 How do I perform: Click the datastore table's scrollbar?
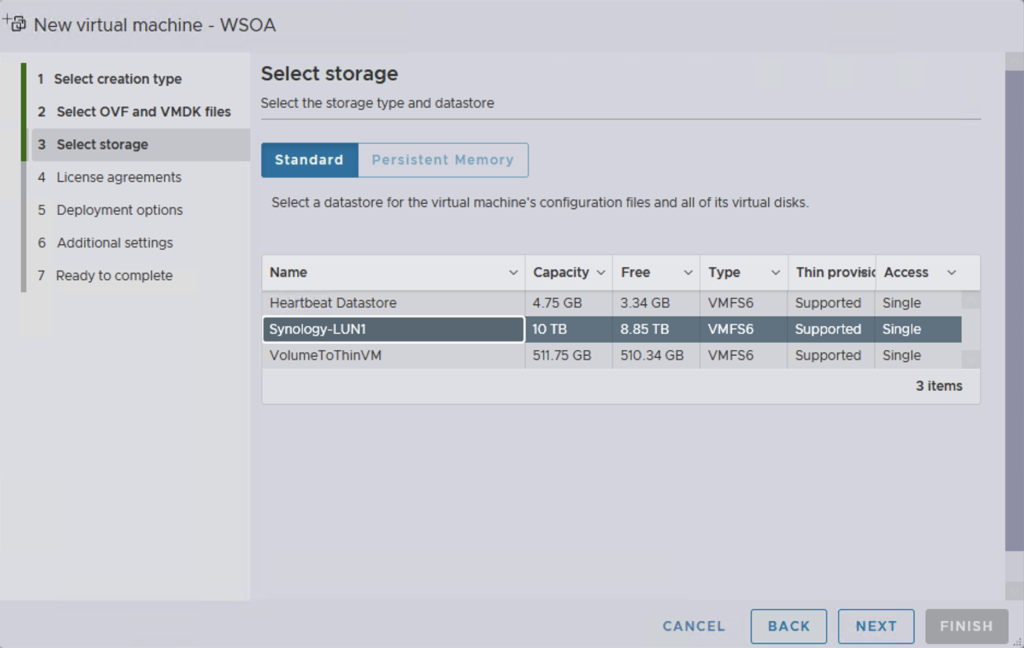click(x=970, y=329)
